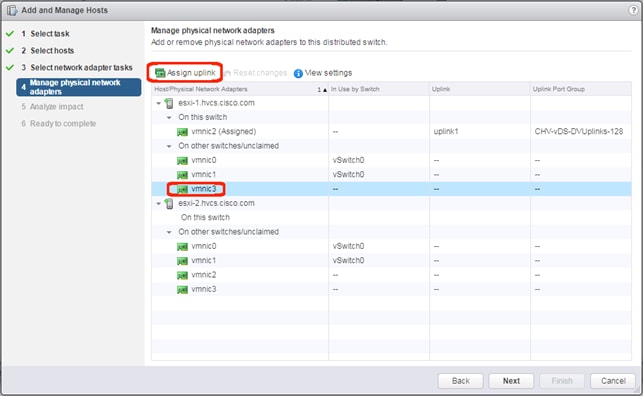Click the vmnic2 (Assigned) adapter icon
This screenshot has height=396, width=643.
pos(182,132)
